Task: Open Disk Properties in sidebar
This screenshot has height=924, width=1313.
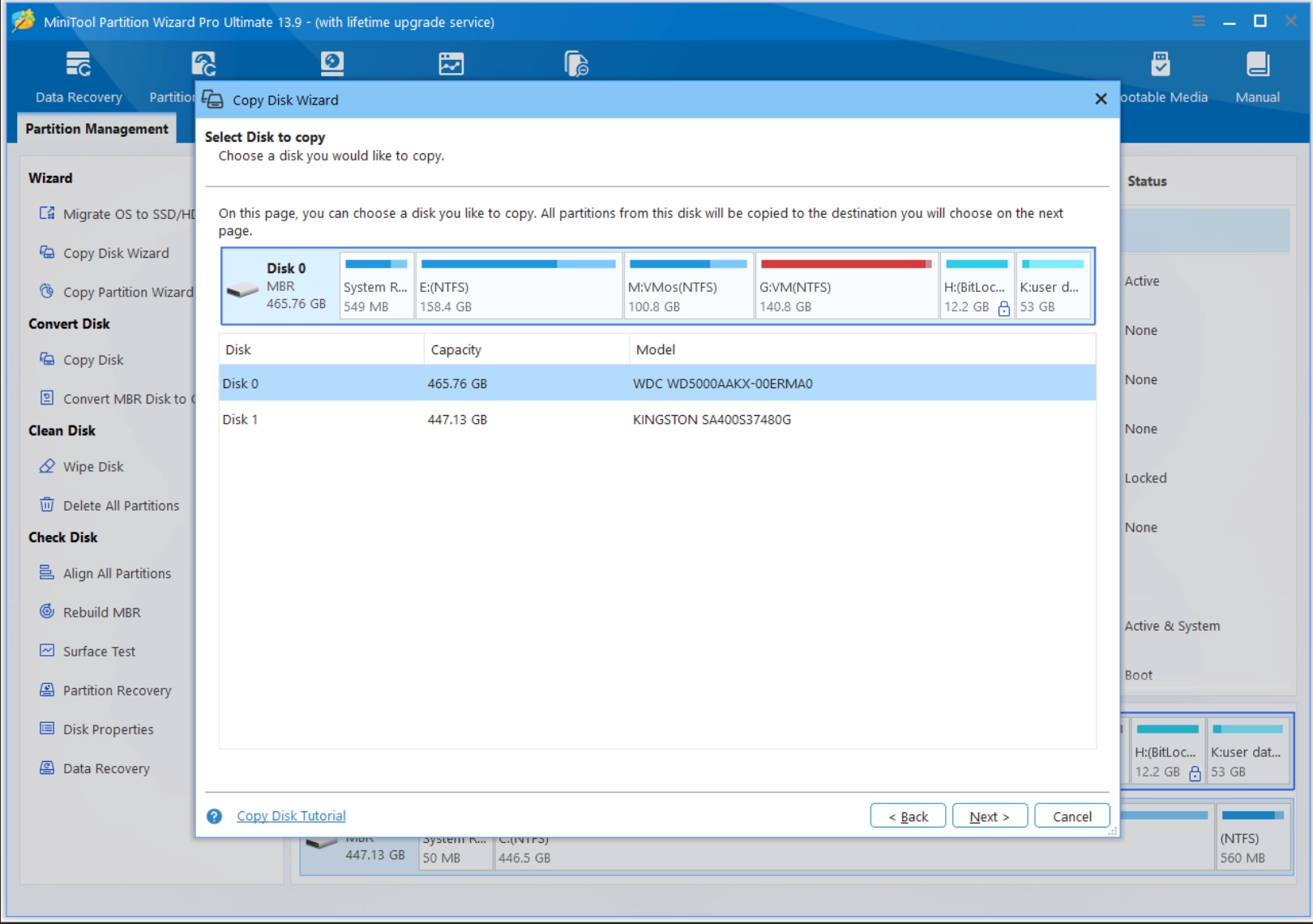Action: point(96,729)
